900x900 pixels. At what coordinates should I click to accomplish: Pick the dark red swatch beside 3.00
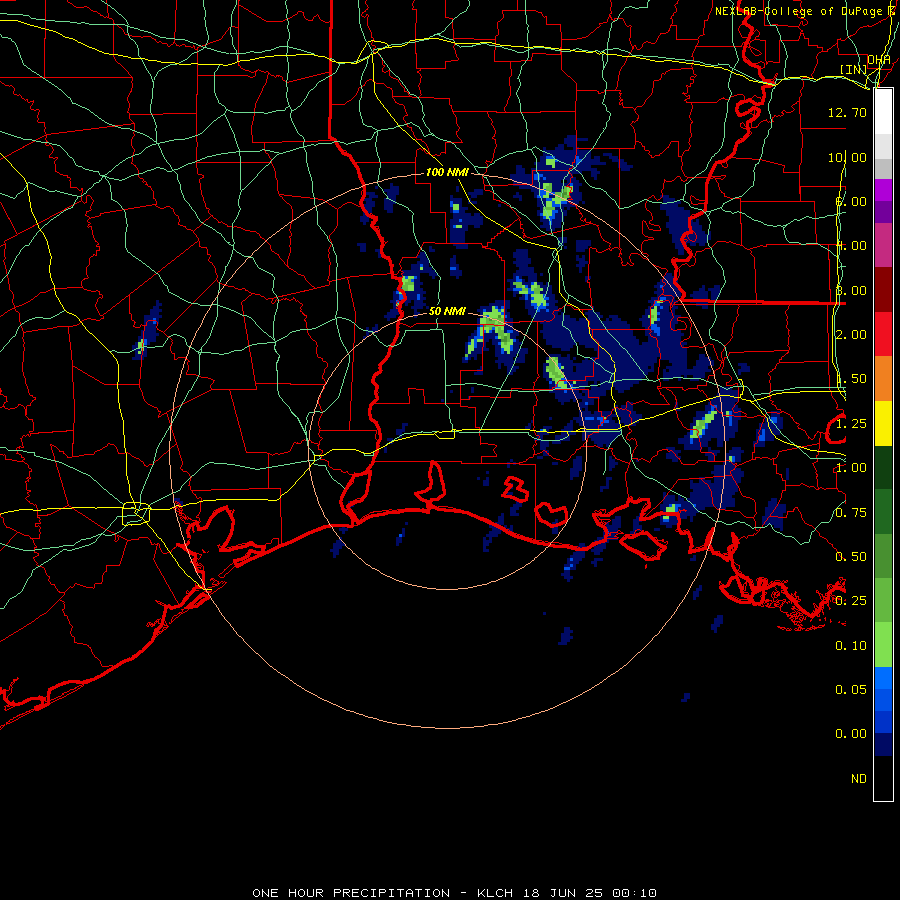883,290
